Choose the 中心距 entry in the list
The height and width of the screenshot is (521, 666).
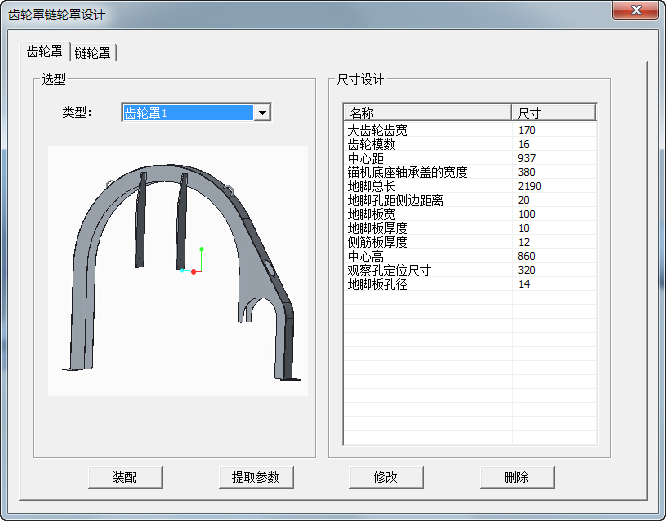[x=365, y=159]
